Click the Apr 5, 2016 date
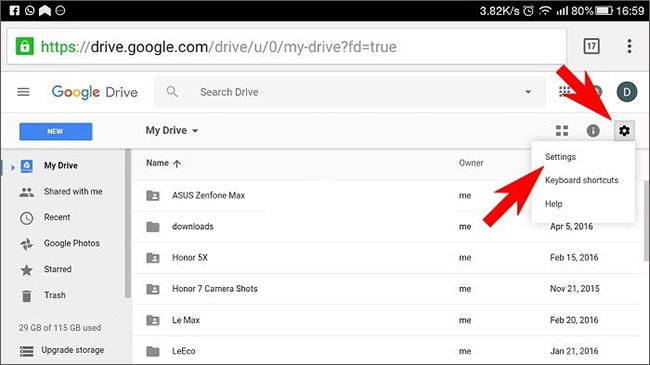Screen dimensions: 650x365 [571, 226]
